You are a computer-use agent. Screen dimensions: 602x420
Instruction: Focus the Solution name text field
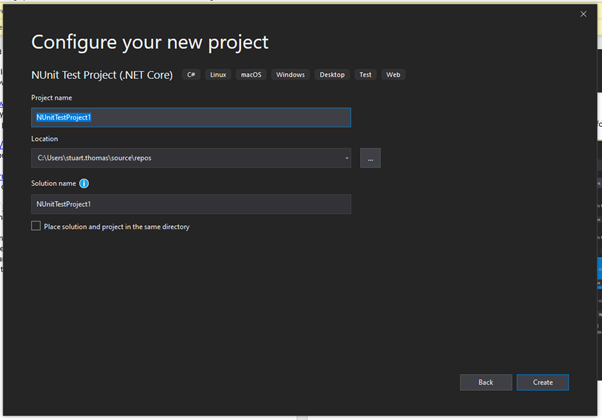[191, 204]
